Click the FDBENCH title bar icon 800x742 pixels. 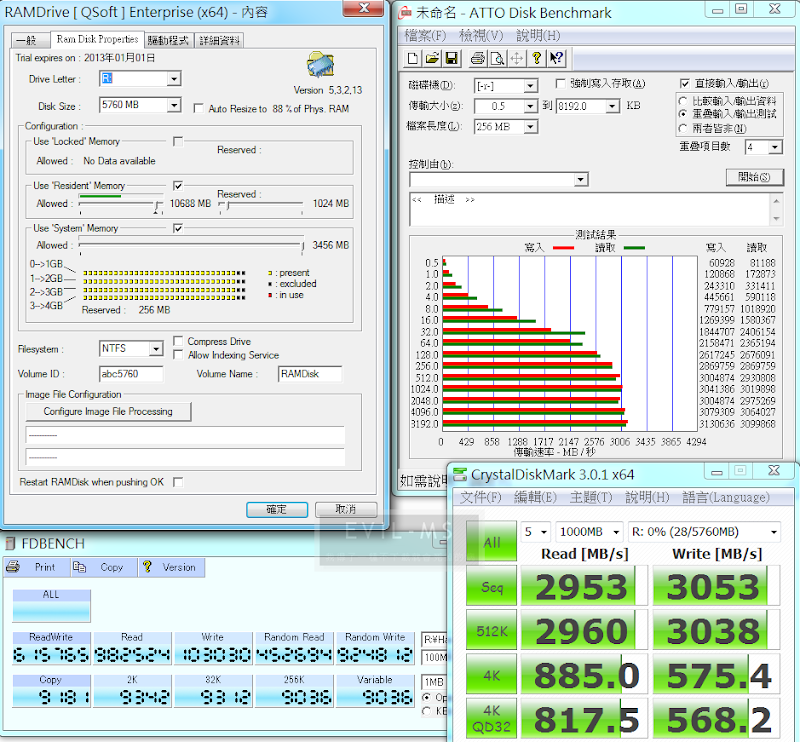[x=10, y=543]
